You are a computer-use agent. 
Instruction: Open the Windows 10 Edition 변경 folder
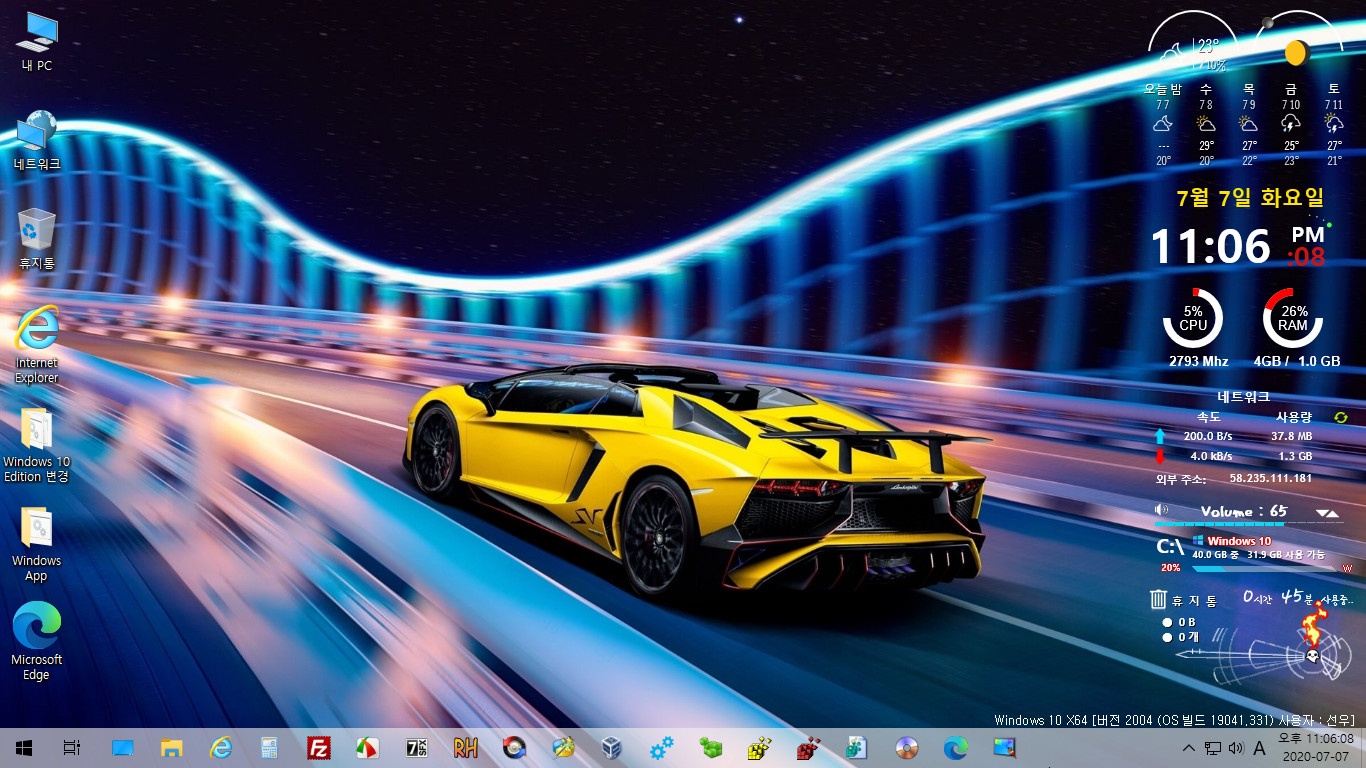37,444
